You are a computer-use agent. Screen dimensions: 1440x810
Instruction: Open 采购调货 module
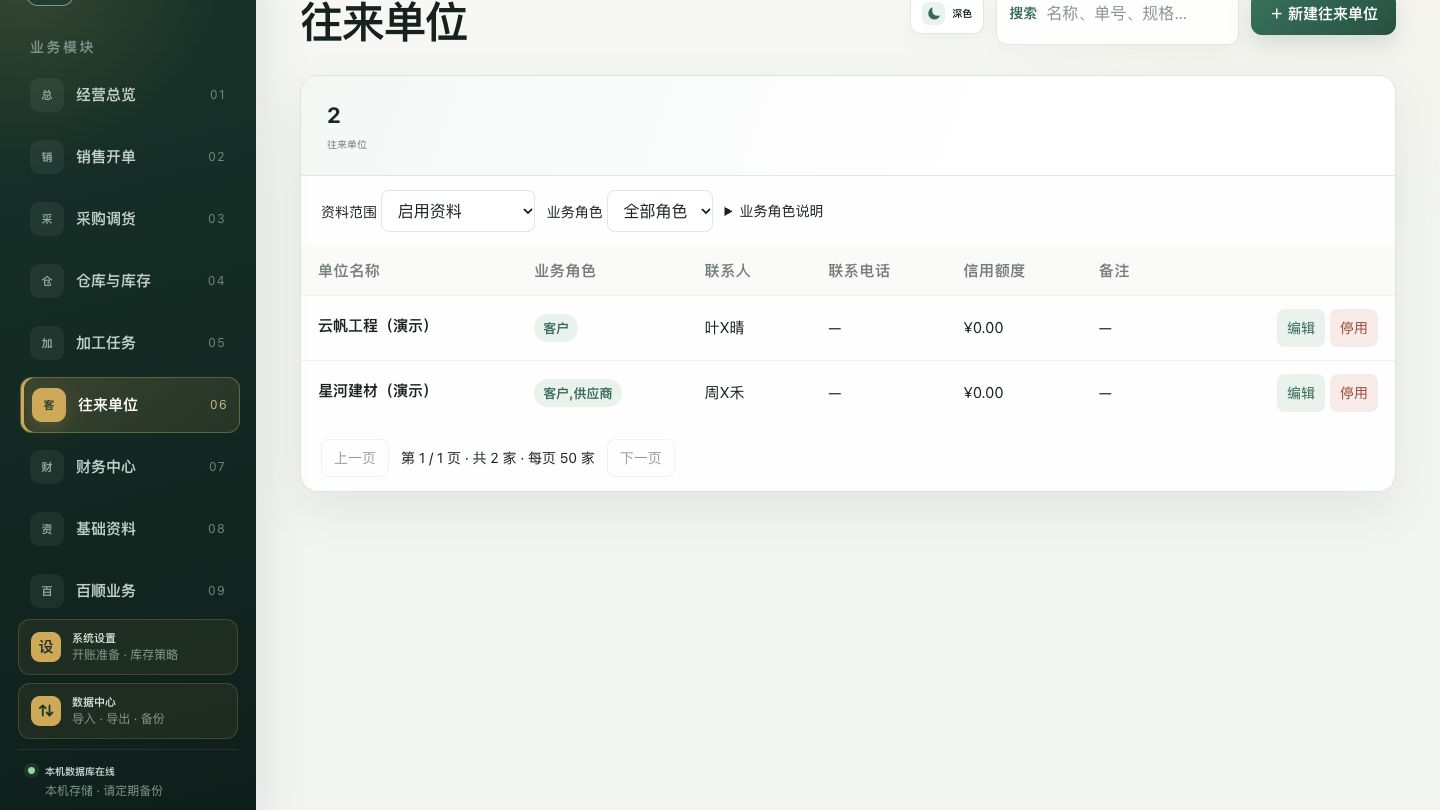tap(130, 219)
